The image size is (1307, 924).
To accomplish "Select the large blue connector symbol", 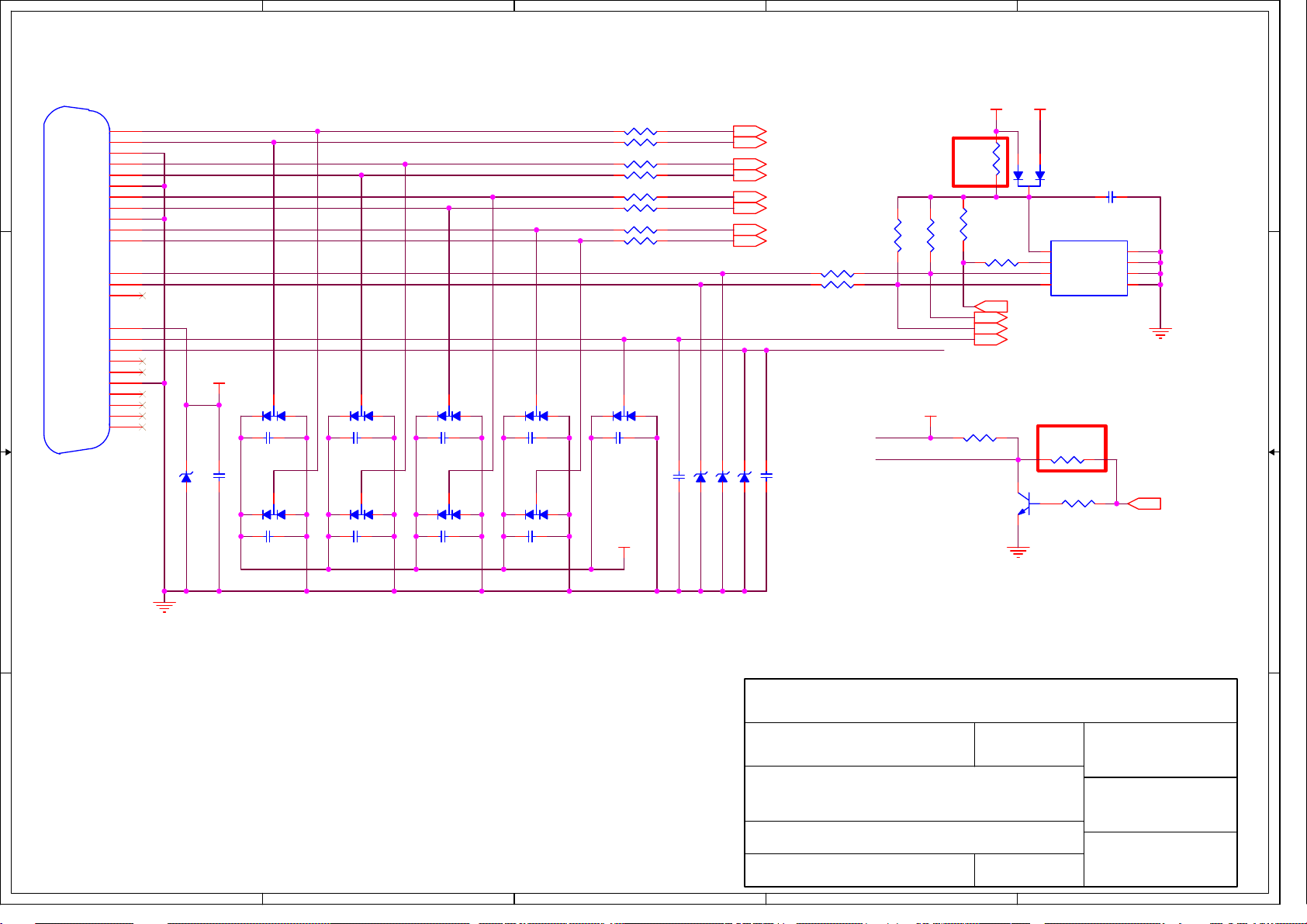I will coord(76,279).
